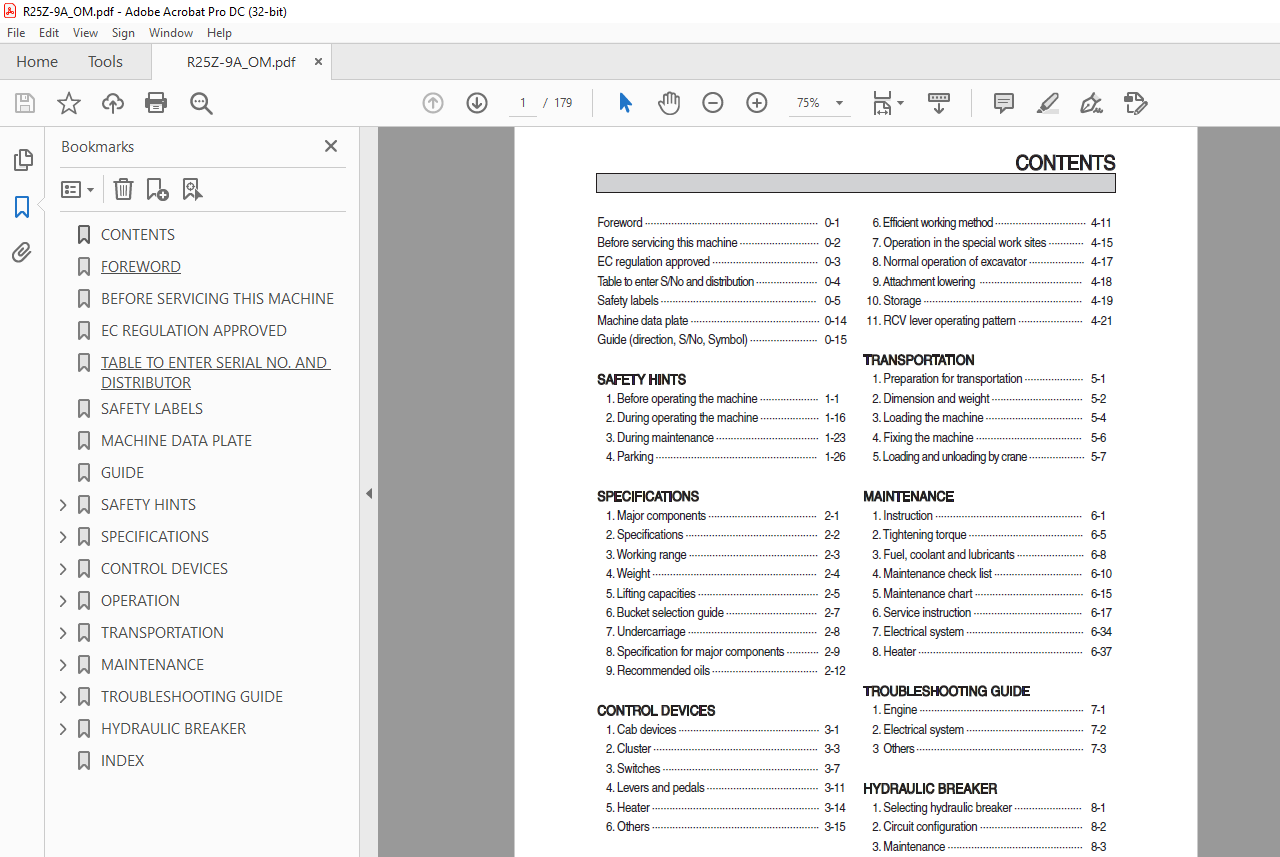The width and height of the screenshot is (1280, 857).
Task: Click 'Safety labels' contents entry
Action: click(x=628, y=301)
